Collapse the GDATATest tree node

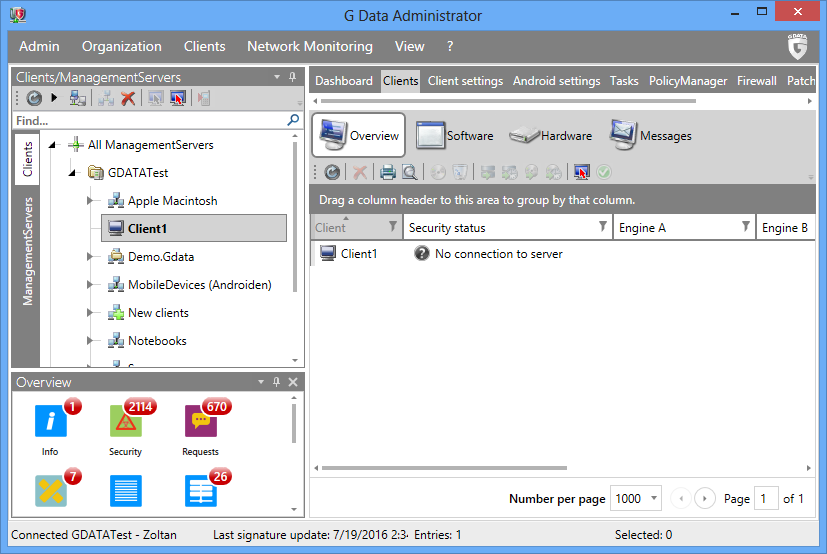(x=73, y=173)
